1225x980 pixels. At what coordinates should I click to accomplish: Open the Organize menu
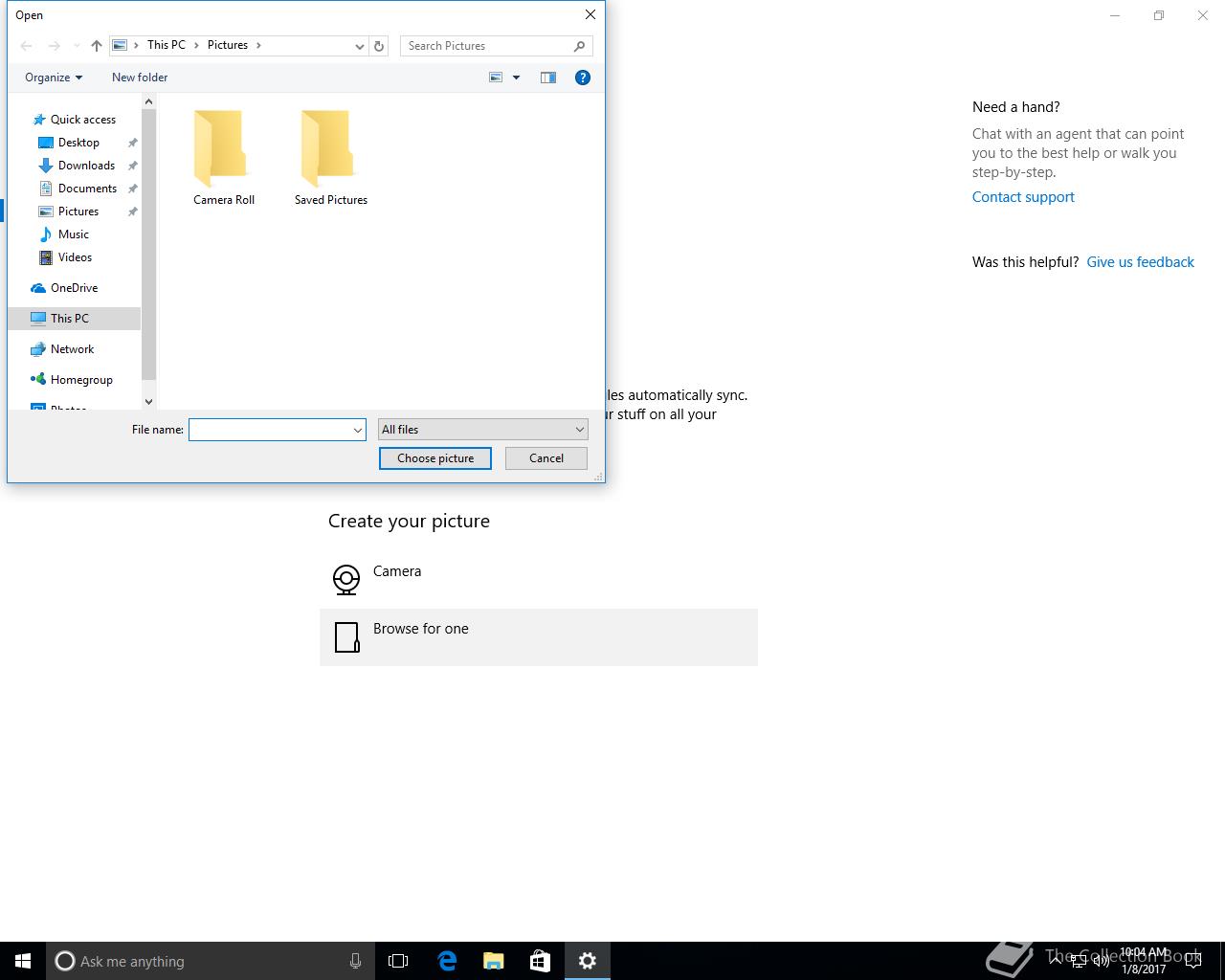tap(54, 78)
